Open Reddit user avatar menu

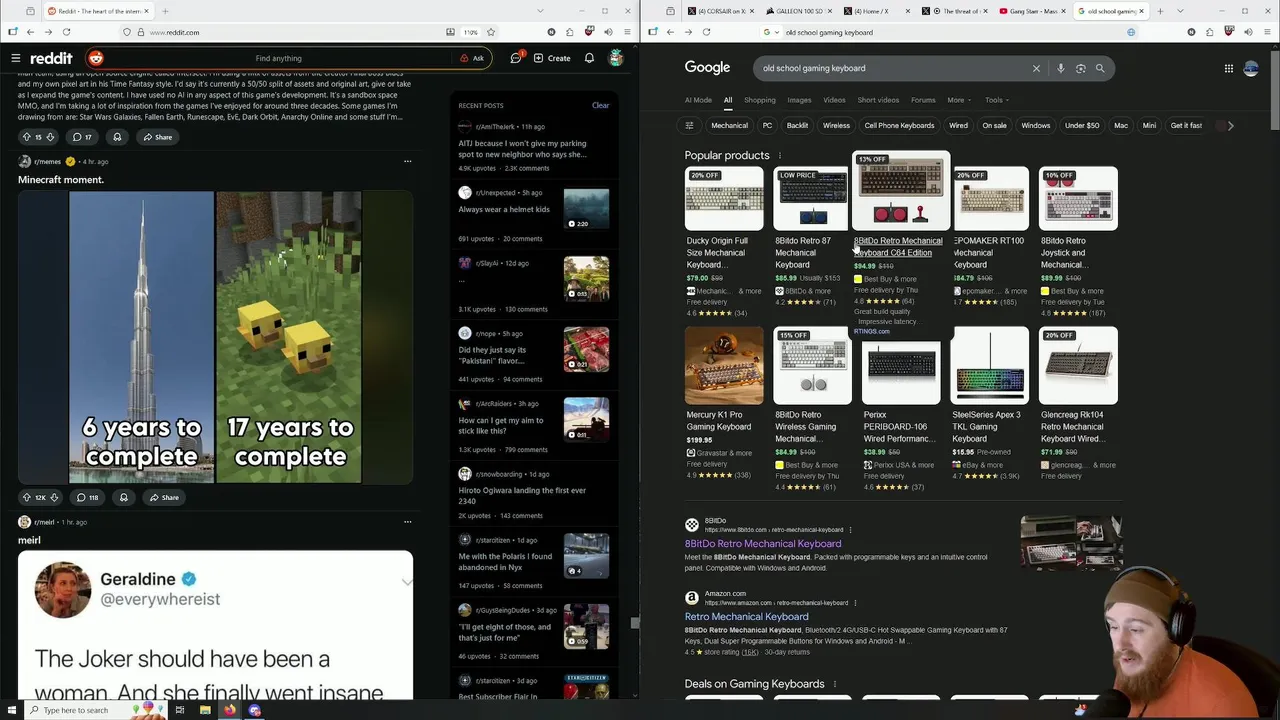[x=616, y=58]
